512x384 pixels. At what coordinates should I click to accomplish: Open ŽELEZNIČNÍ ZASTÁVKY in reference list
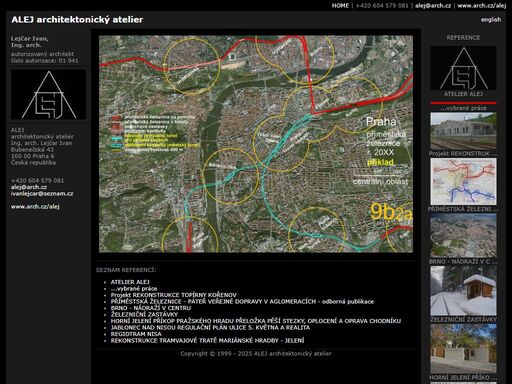144,314
